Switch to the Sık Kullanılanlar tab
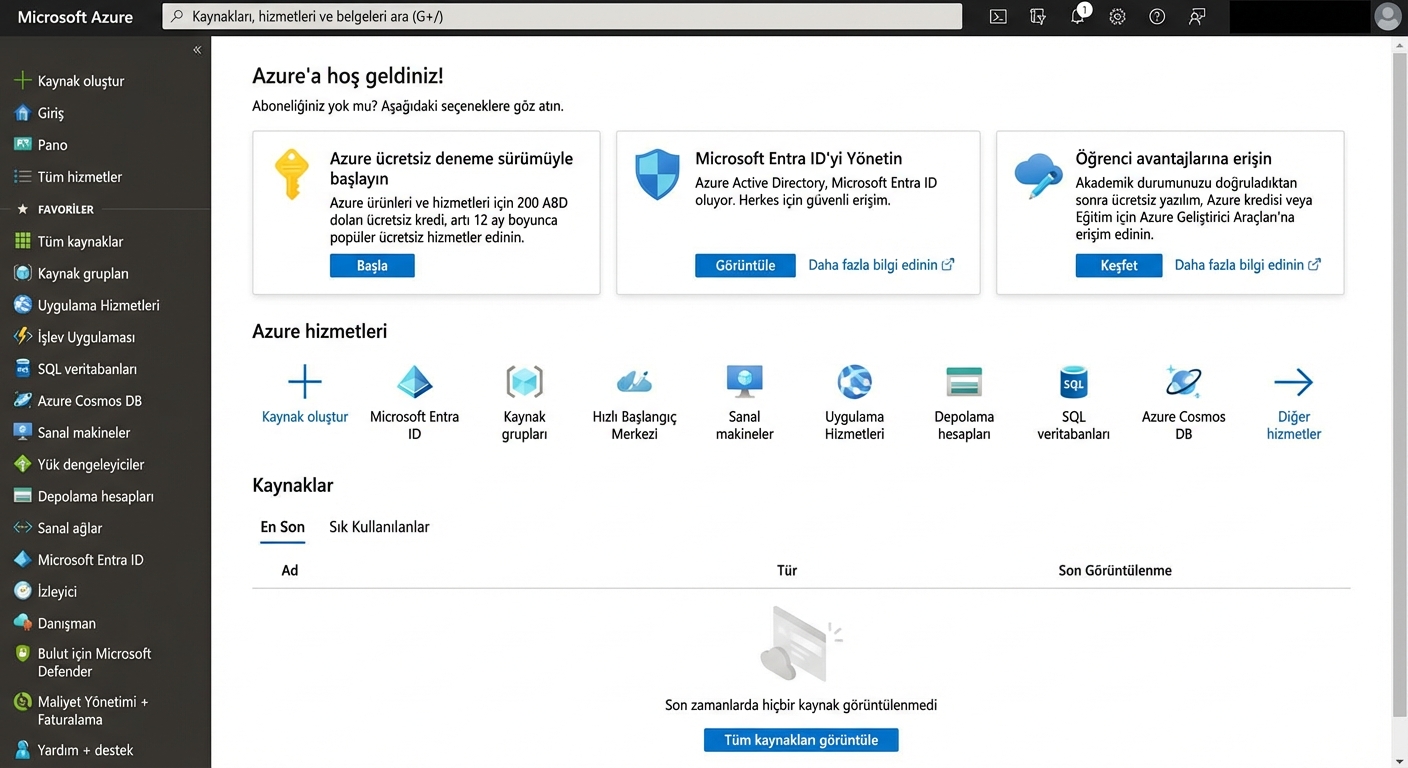The width and height of the screenshot is (1408, 768). point(378,527)
